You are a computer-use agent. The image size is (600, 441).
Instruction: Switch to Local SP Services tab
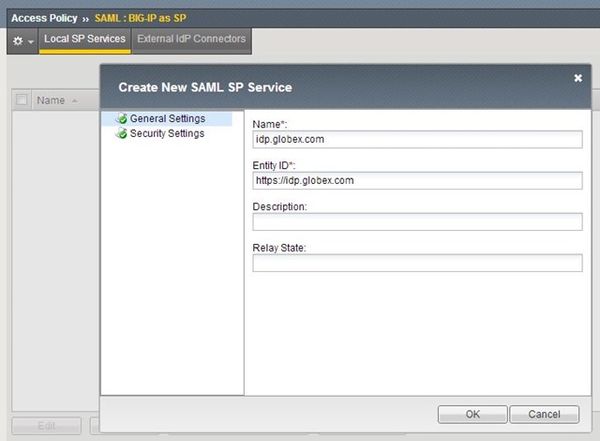coord(85,39)
